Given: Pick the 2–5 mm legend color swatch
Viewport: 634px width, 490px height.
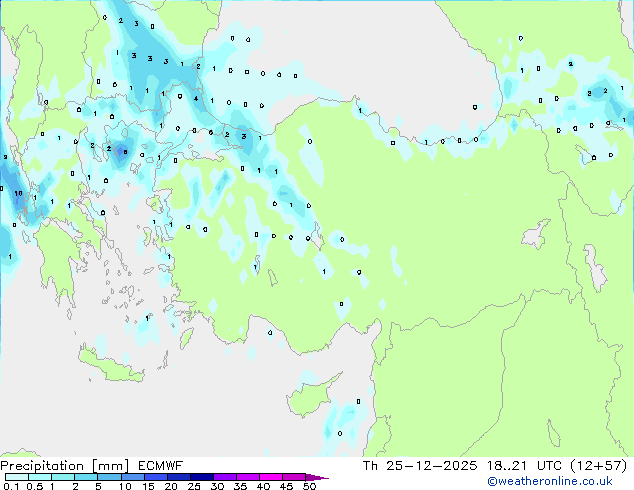Looking at the screenshot, I should [x=86, y=477].
